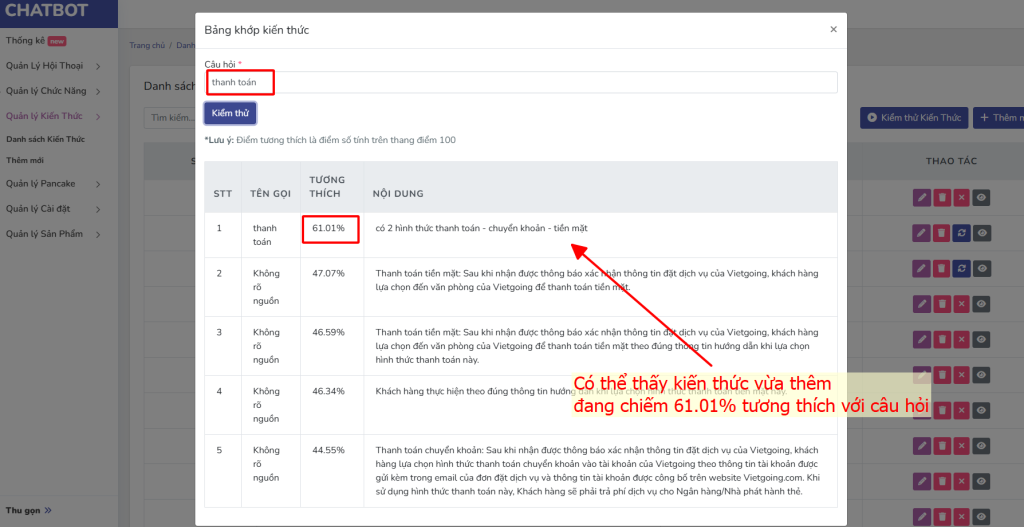The width and height of the screenshot is (1024, 527).
Task: Select Danh sách Kiến Thức submenu item
Action: [44, 139]
